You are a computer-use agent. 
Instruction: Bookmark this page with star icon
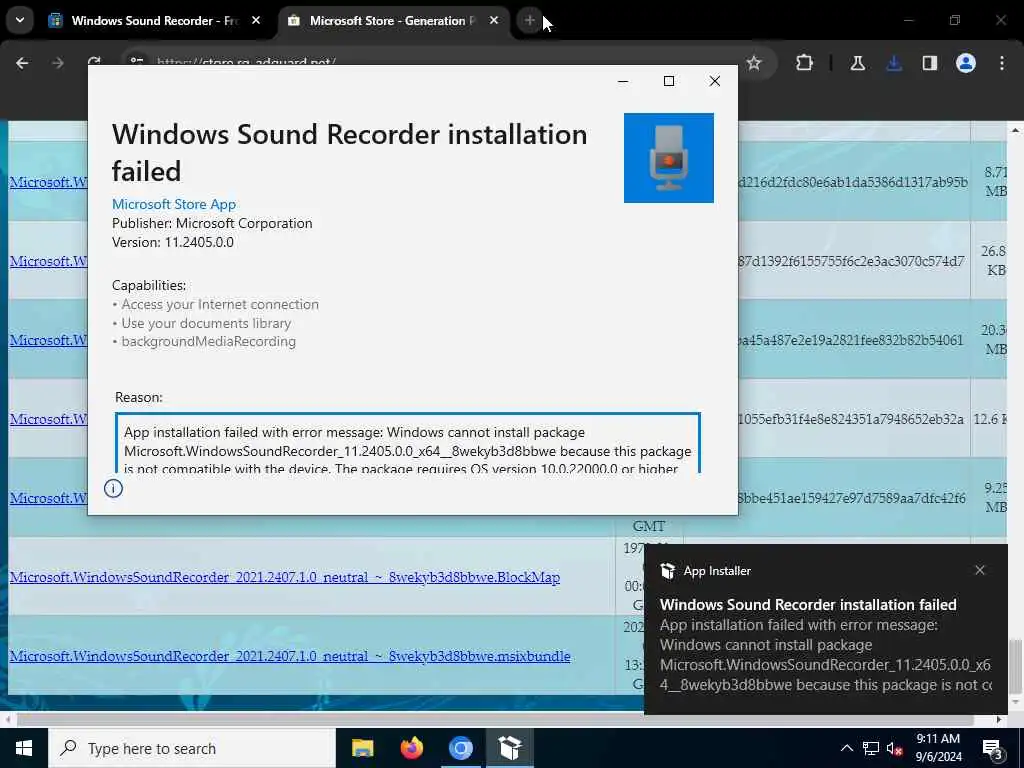coord(754,63)
